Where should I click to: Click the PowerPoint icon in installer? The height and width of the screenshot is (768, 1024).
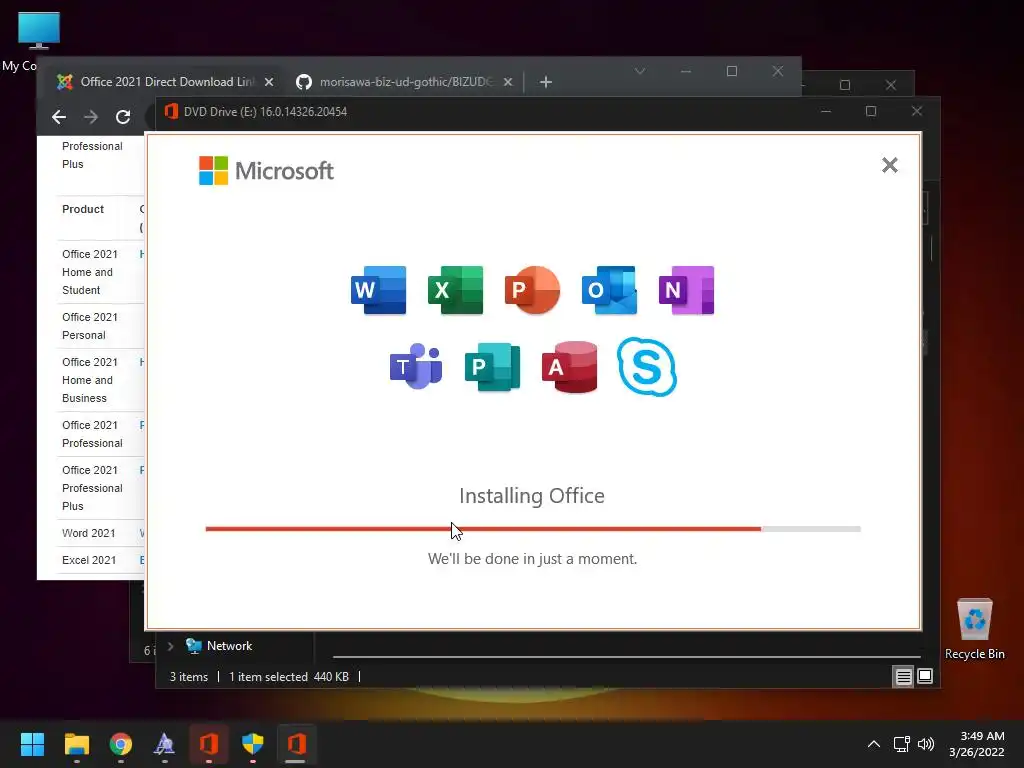tap(532, 290)
